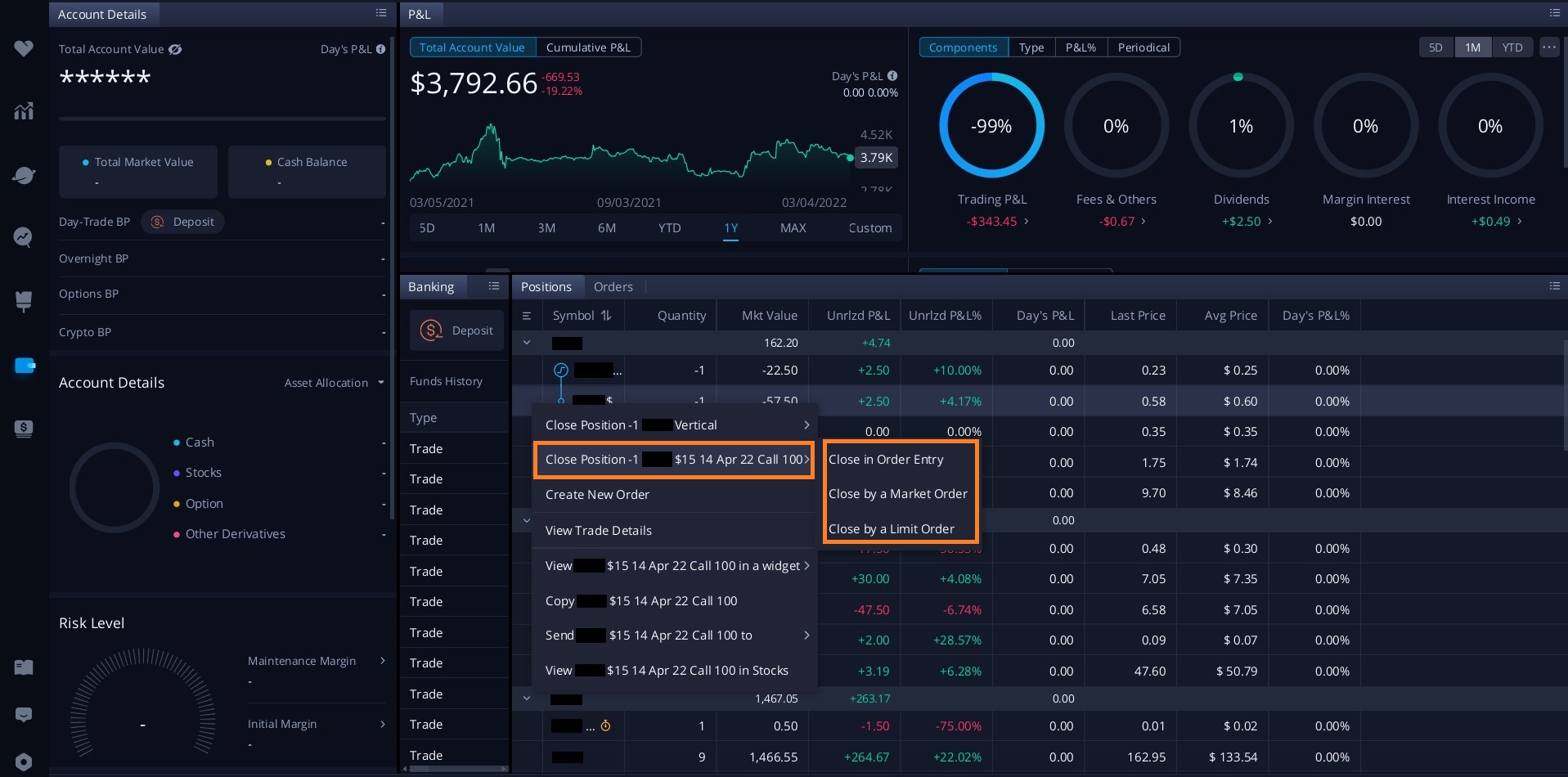The height and width of the screenshot is (777, 1568).
Task: Click the Dividends 1% donut
Action: 1241,126
